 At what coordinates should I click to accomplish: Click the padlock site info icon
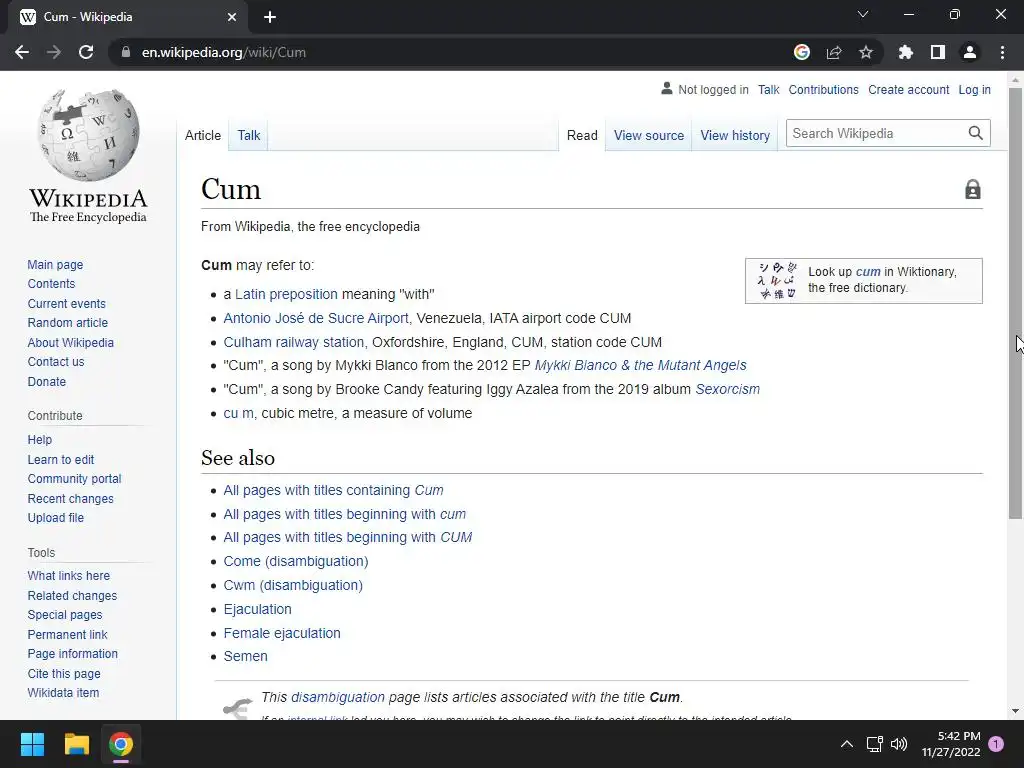point(126,52)
